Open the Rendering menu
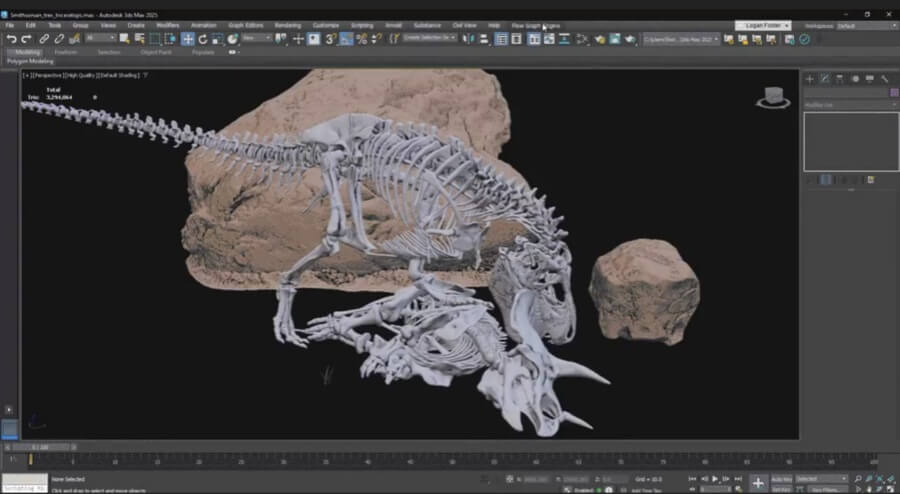 [288, 25]
